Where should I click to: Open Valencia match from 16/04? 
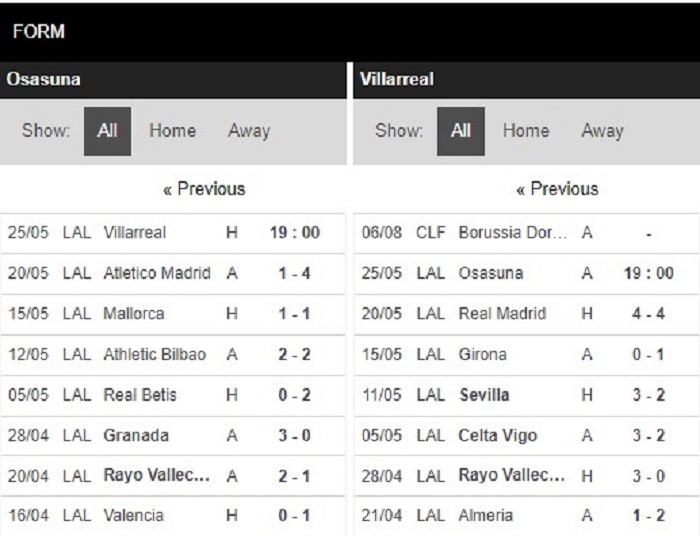tap(134, 516)
